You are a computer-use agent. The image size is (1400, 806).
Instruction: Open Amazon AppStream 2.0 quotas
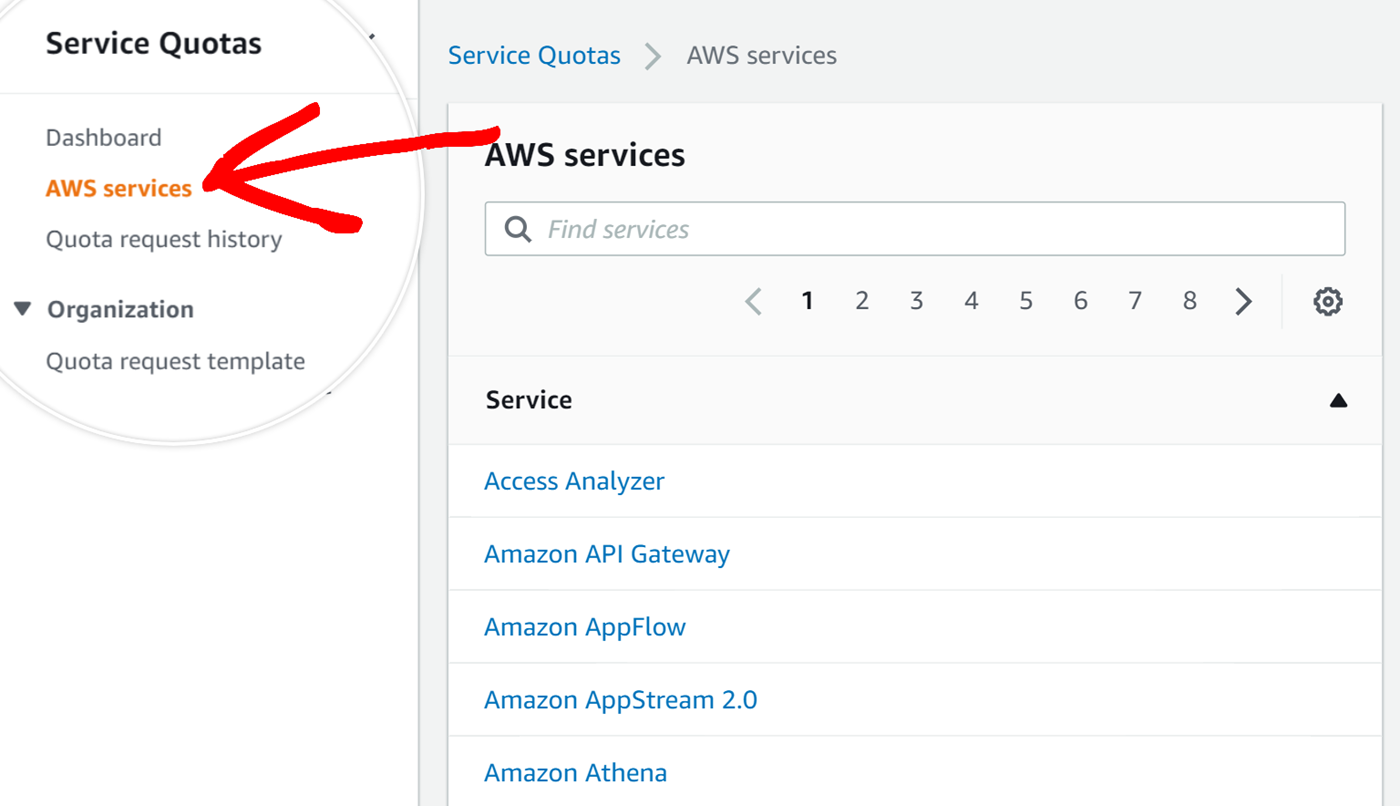[621, 700]
